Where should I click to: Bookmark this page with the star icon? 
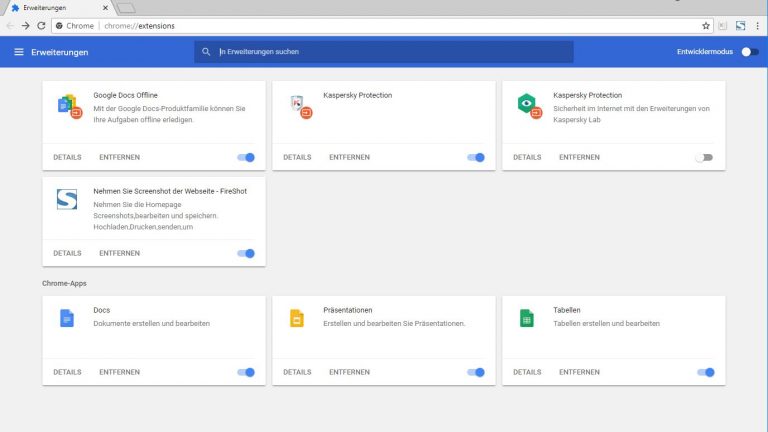[706, 25]
